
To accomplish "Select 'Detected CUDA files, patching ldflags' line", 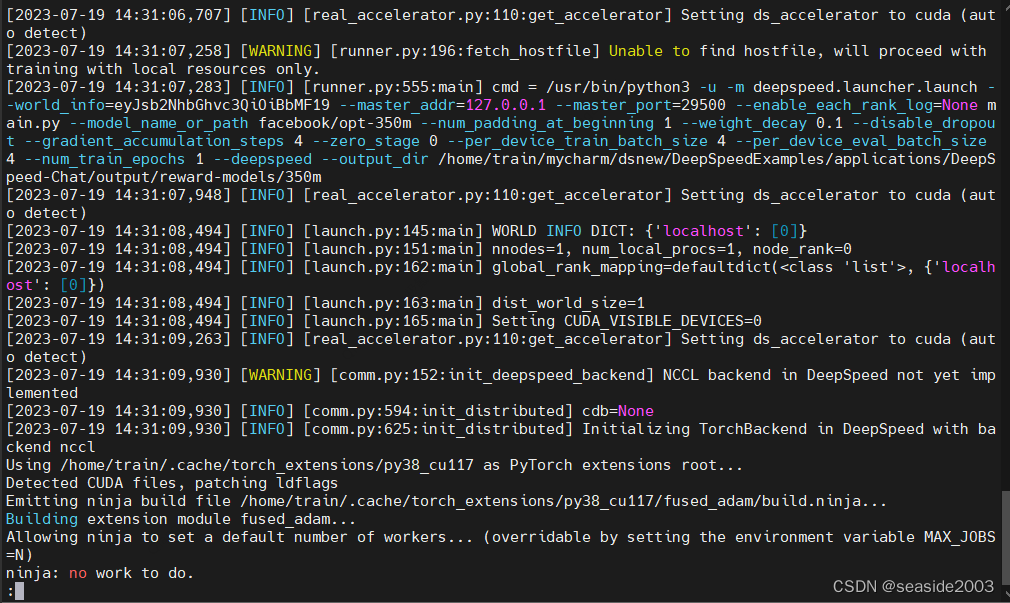I will point(172,483).
